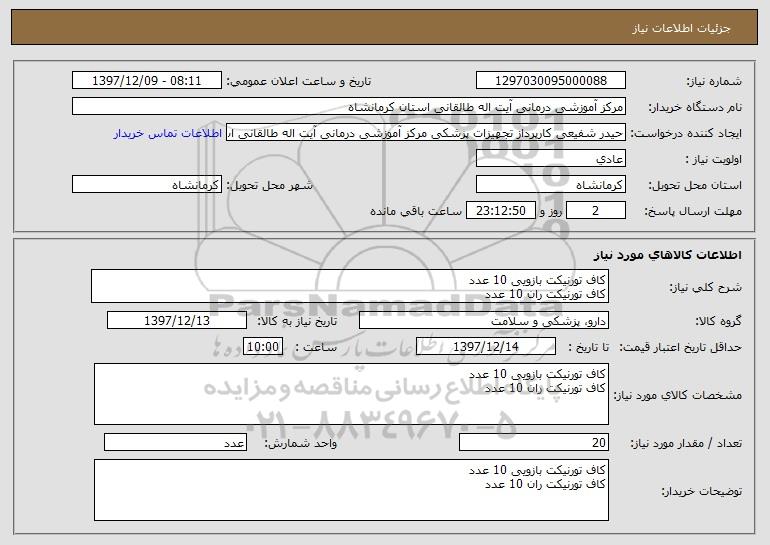770x545 pixels.
Task: Click the شرح کلی نیاز label
Action: pos(706,287)
